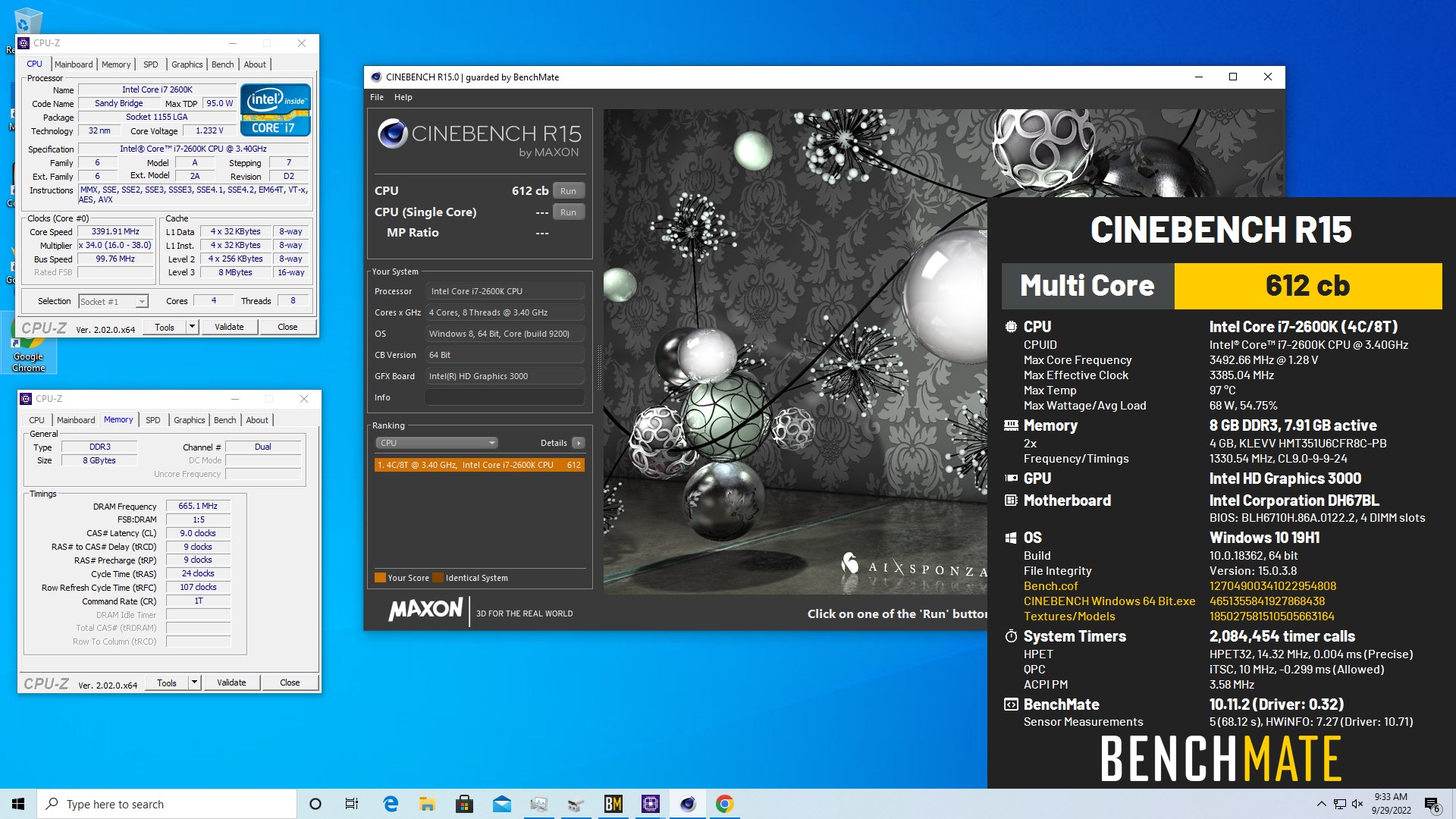Click the Intel Core i7 logo in CPU-Z
Viewport: 1456px width, 819px height.
pos(275,111)
